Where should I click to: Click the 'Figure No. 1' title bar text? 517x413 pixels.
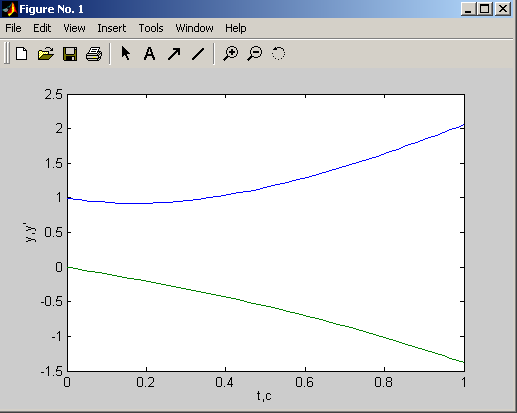coord(51,9)
